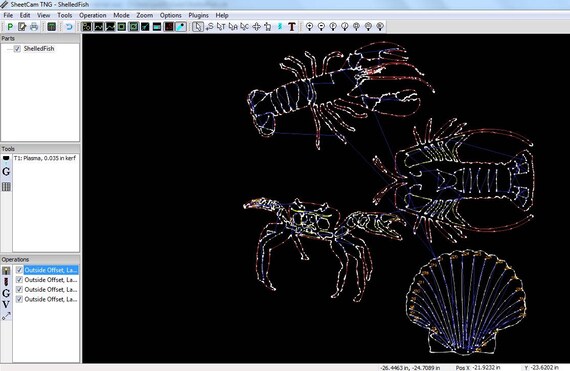Open the Plugins menu
The image size is (570, 371).
click(x=198, y=15)
